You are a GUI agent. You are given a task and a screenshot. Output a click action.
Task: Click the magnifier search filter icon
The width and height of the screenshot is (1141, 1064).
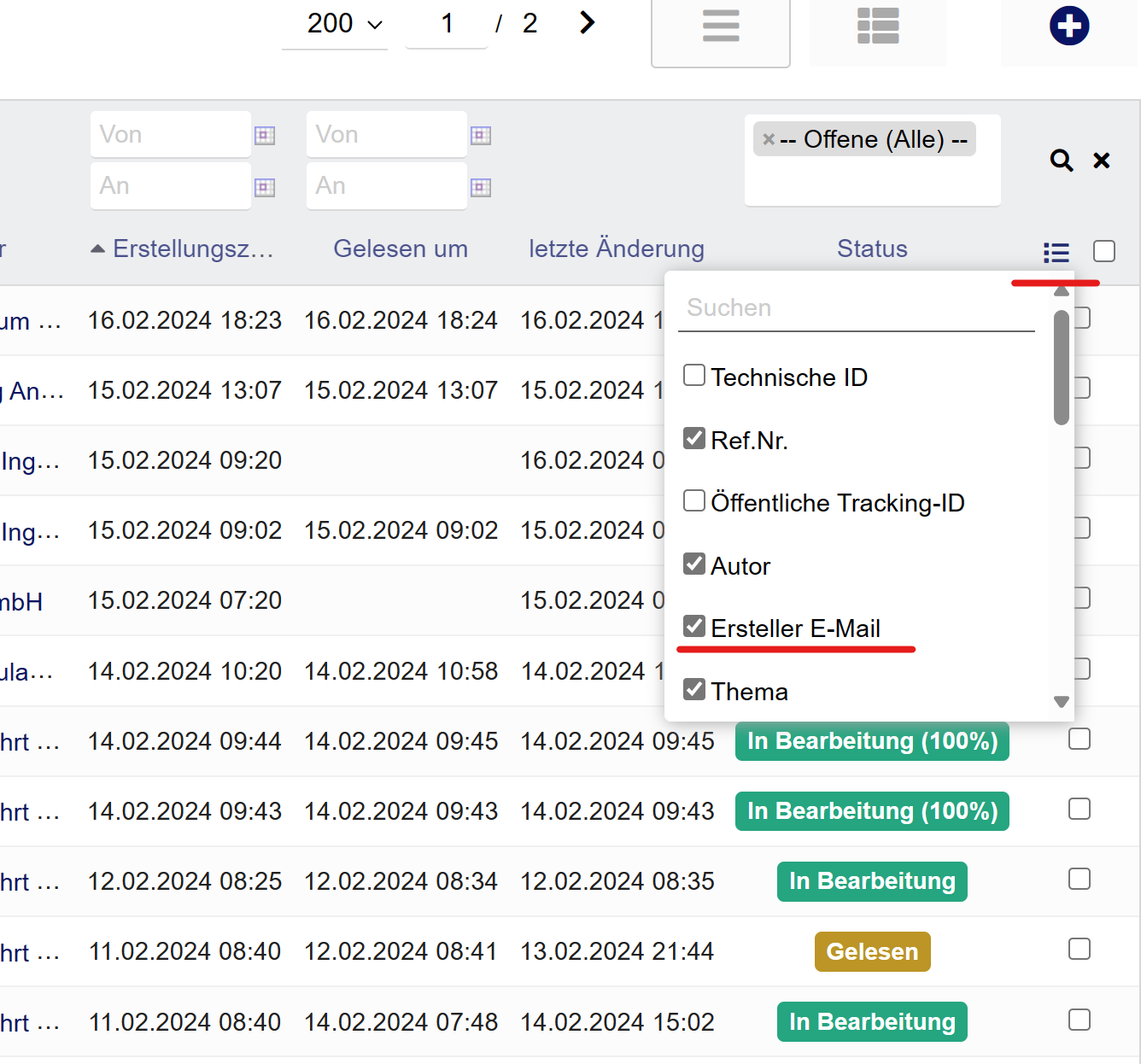pos(1061,160)
